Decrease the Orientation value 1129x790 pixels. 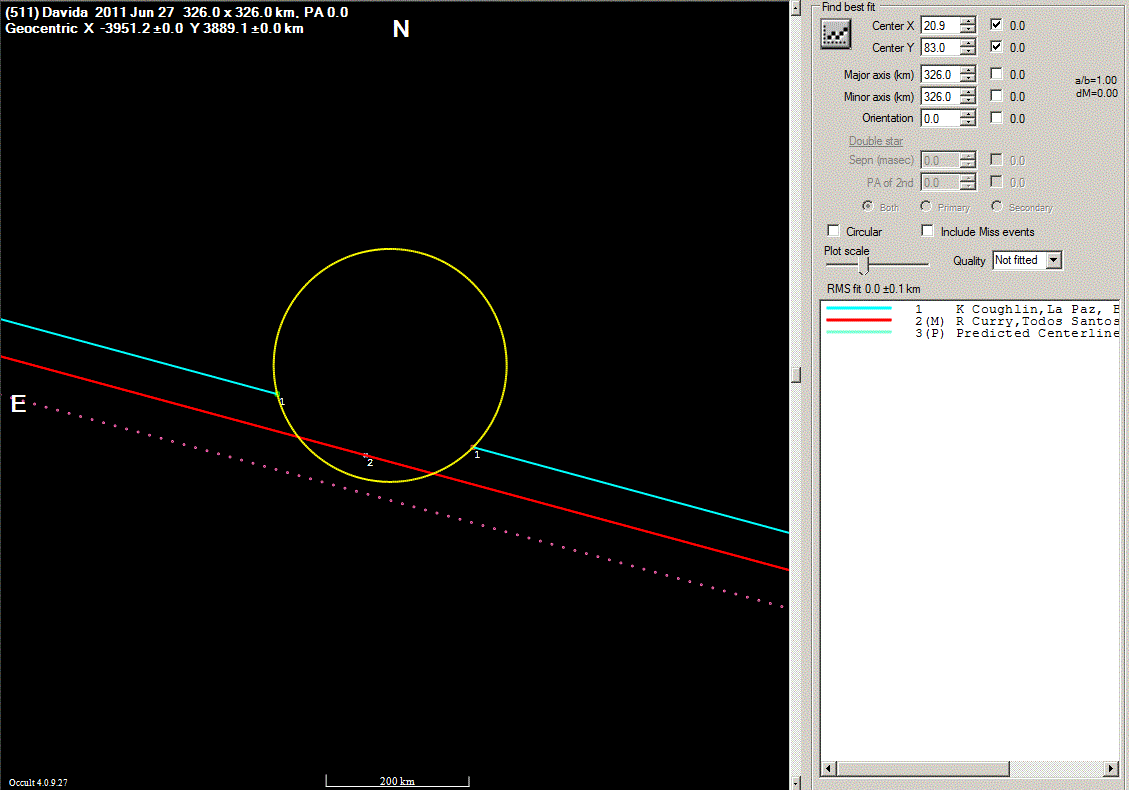[x=968, y=122]
